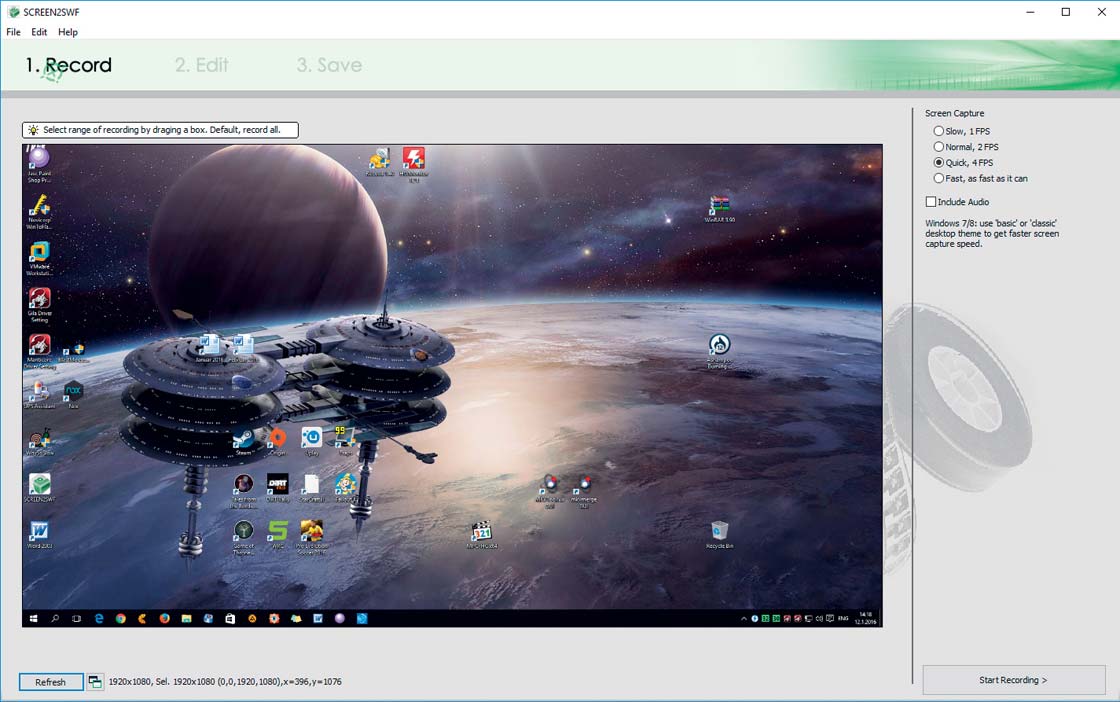Click the search magnifier in the preview taskbar
This screenshot has width=1120, height=702.
point(55,618)
